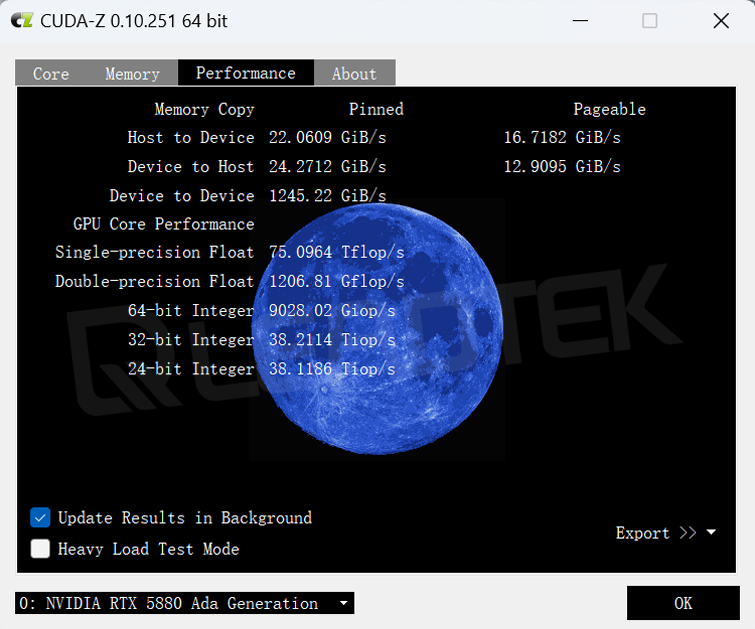755x629 pixels.
Task: Close the CUDA-Z window
Action: pyautogui.click(x=721, y=21)
